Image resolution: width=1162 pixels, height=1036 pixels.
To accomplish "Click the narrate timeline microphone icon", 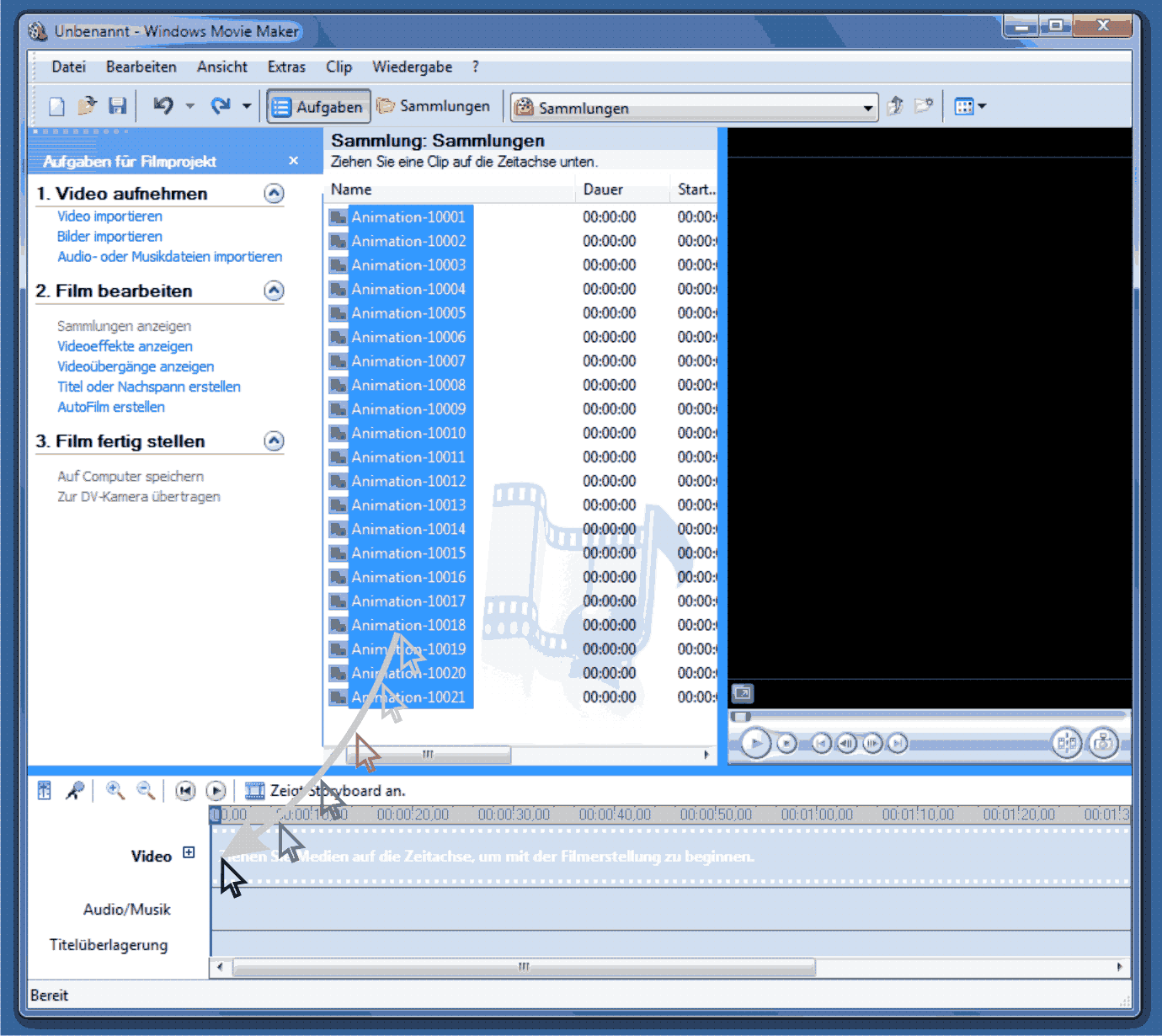I will coord(75,790).
